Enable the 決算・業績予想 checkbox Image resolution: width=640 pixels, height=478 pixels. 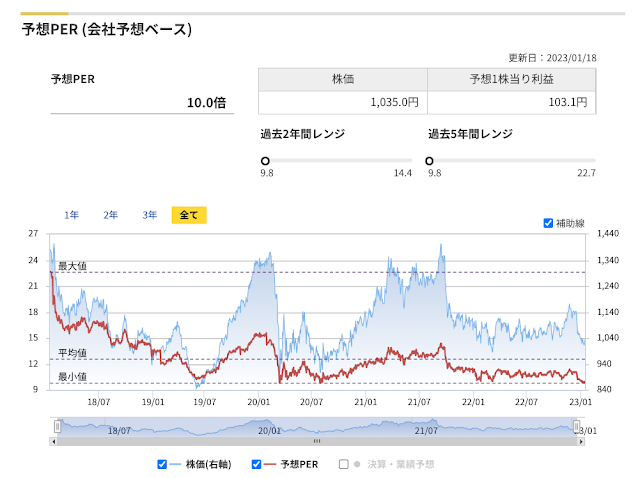[344, 464]
